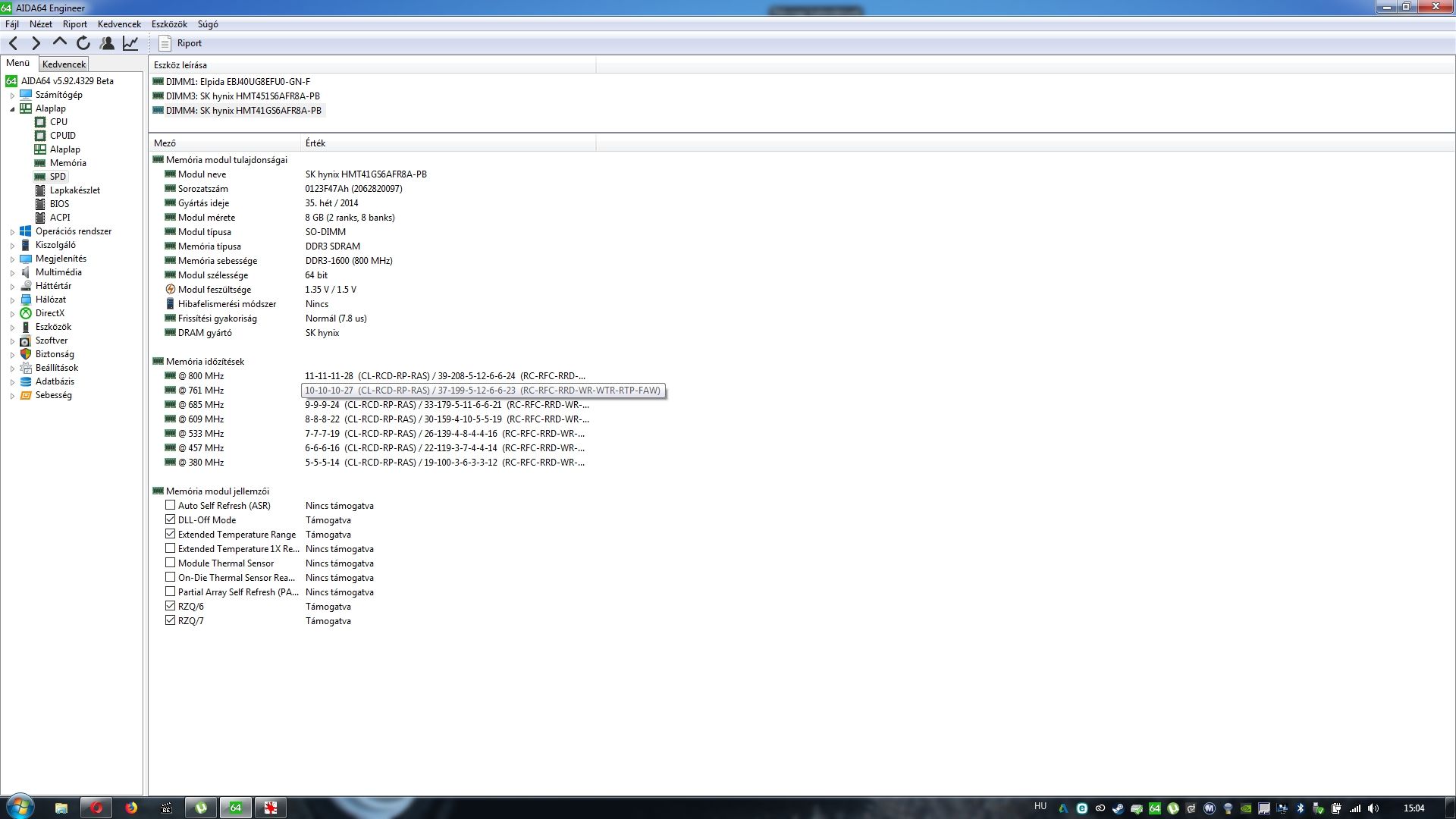Expand the Megjelenítés tree node

click(12, 259)
